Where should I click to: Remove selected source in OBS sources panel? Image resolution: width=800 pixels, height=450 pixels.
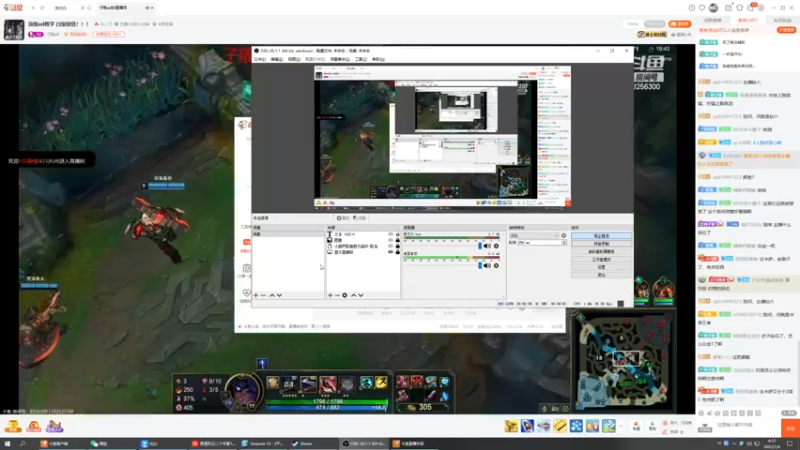point(337,295)
